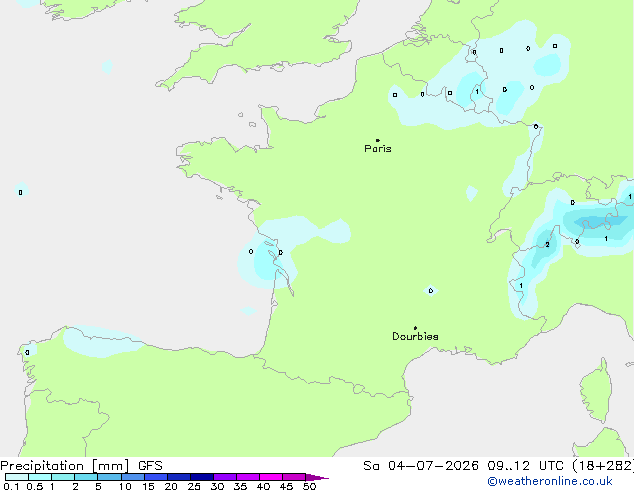Click the magenta arrow tip at legend end
The width and height of the screenshot is (634, 490).
coord(317,477)
